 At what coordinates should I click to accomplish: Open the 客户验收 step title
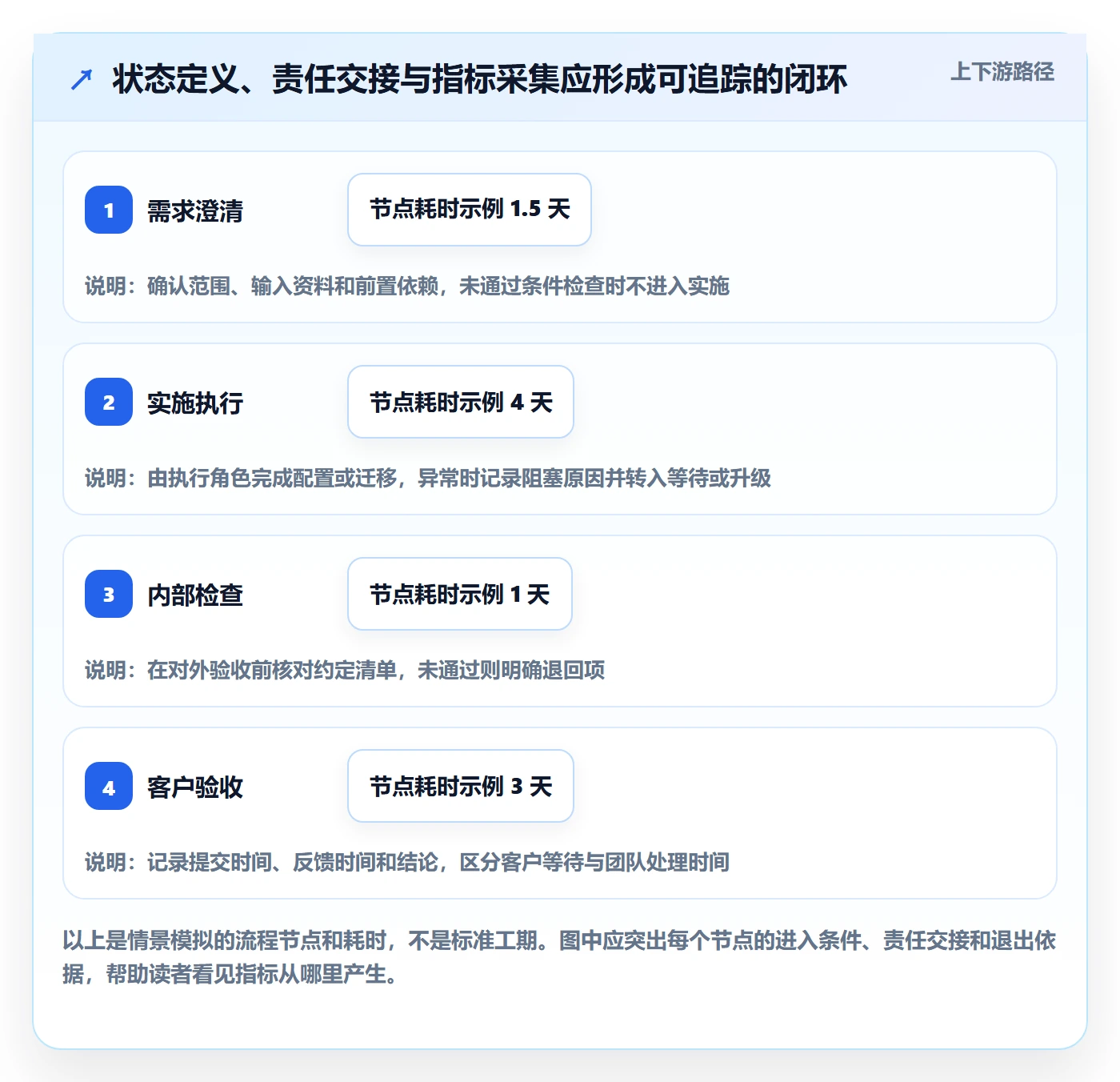tap(195, 787)
